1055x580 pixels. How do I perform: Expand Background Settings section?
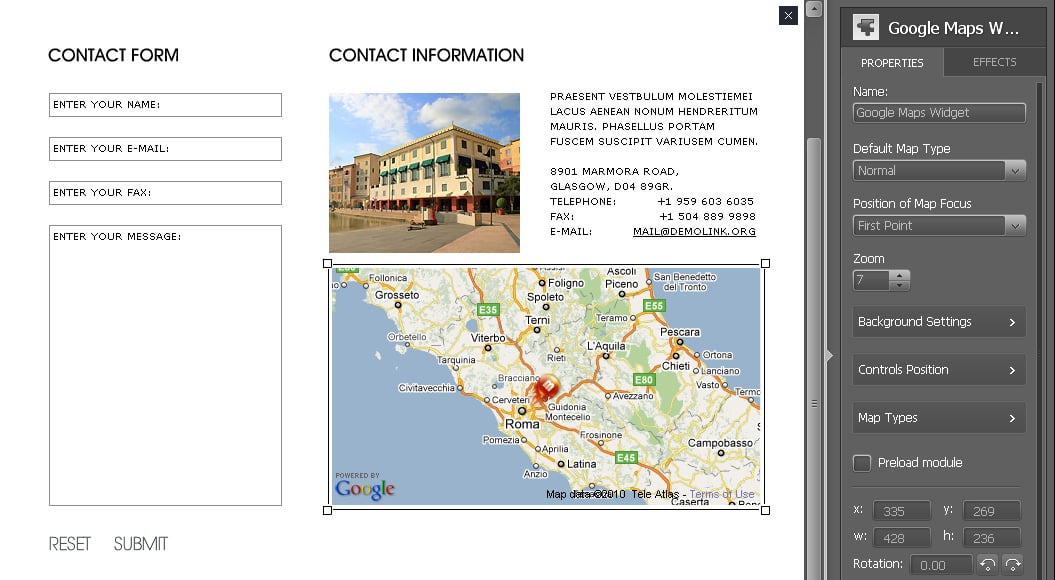(x=938, y=322)
